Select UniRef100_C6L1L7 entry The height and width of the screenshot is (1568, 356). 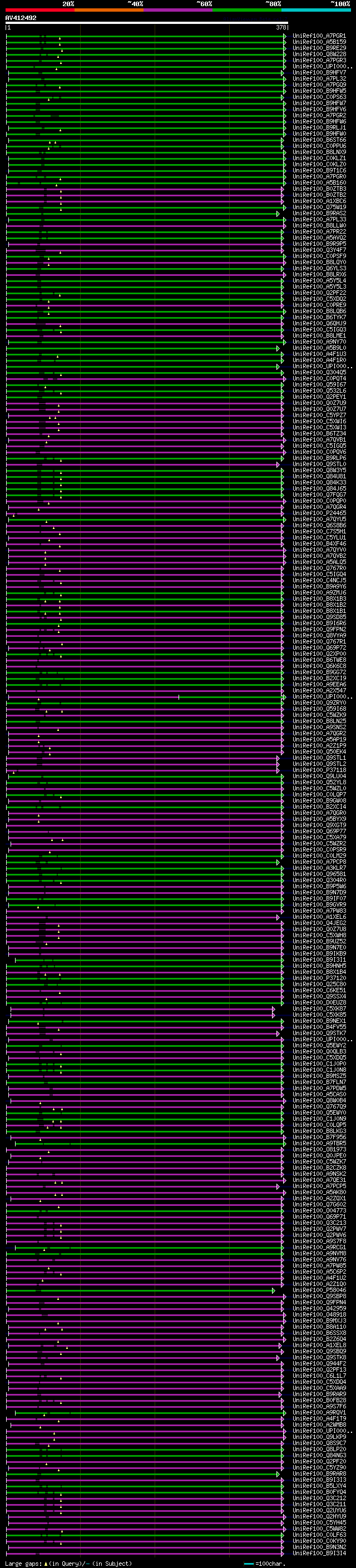tap(319, 1376)
